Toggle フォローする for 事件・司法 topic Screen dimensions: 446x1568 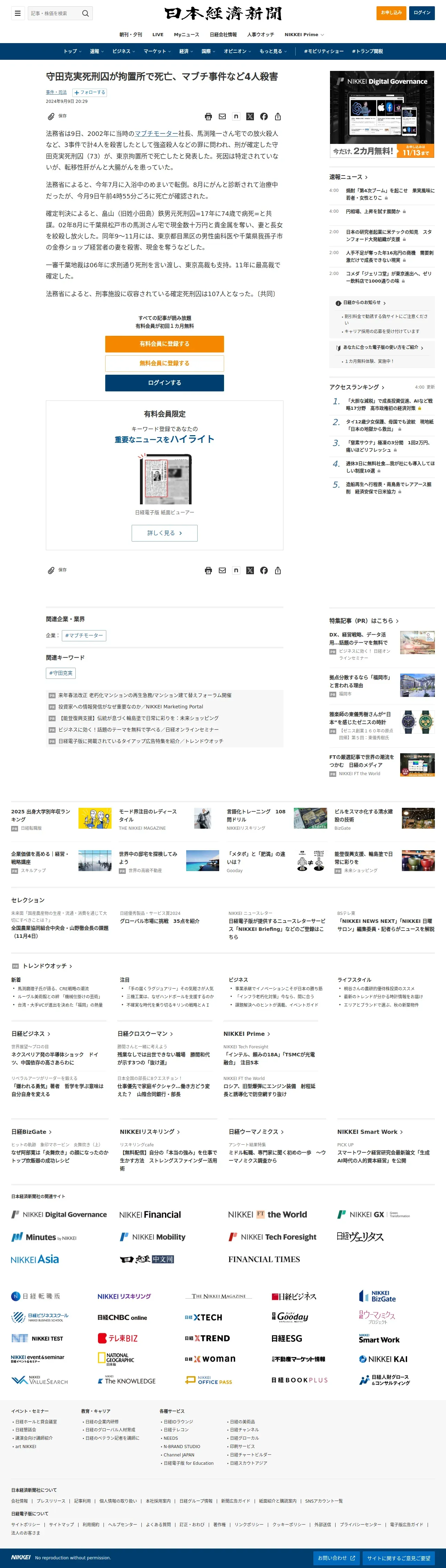(90, 92)
